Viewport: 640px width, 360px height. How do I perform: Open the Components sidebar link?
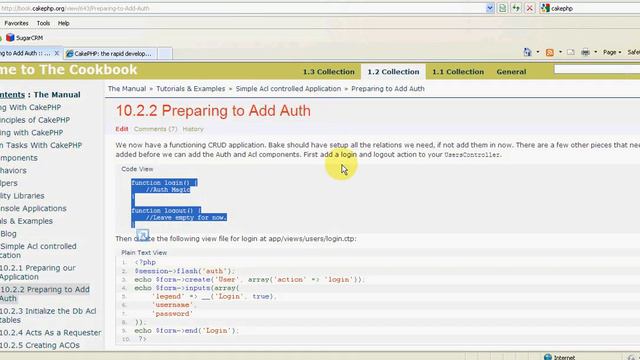19,158
